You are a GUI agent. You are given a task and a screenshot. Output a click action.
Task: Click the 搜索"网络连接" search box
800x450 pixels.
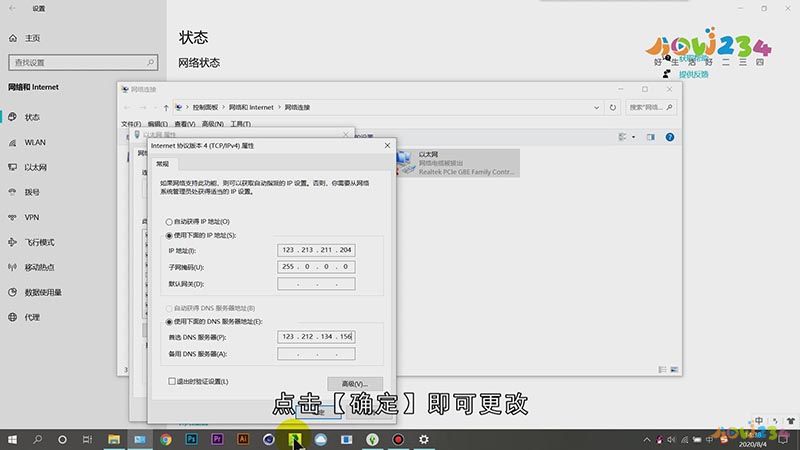click(x=651, y=108)
